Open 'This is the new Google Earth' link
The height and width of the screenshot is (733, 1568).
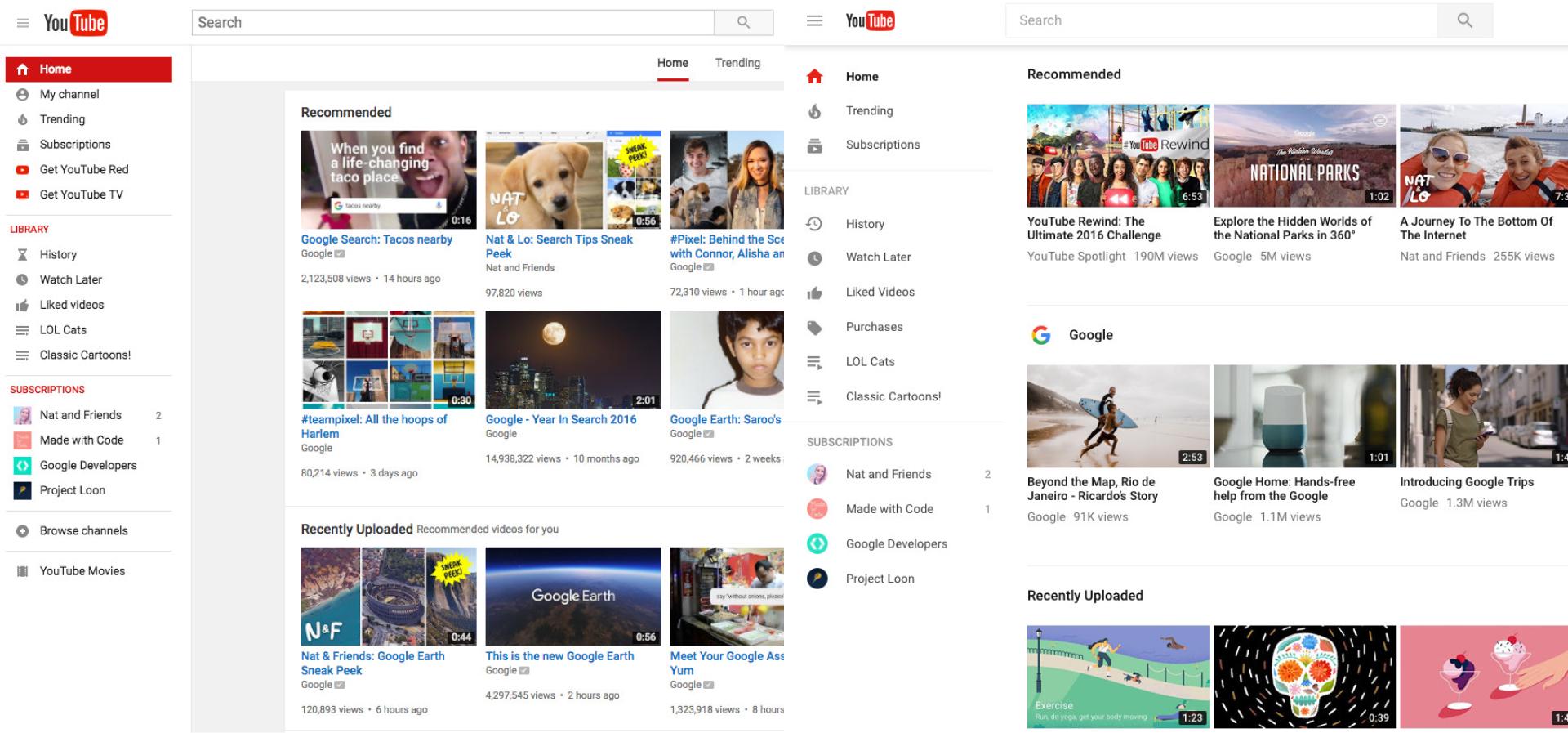(x=559, y=656)
